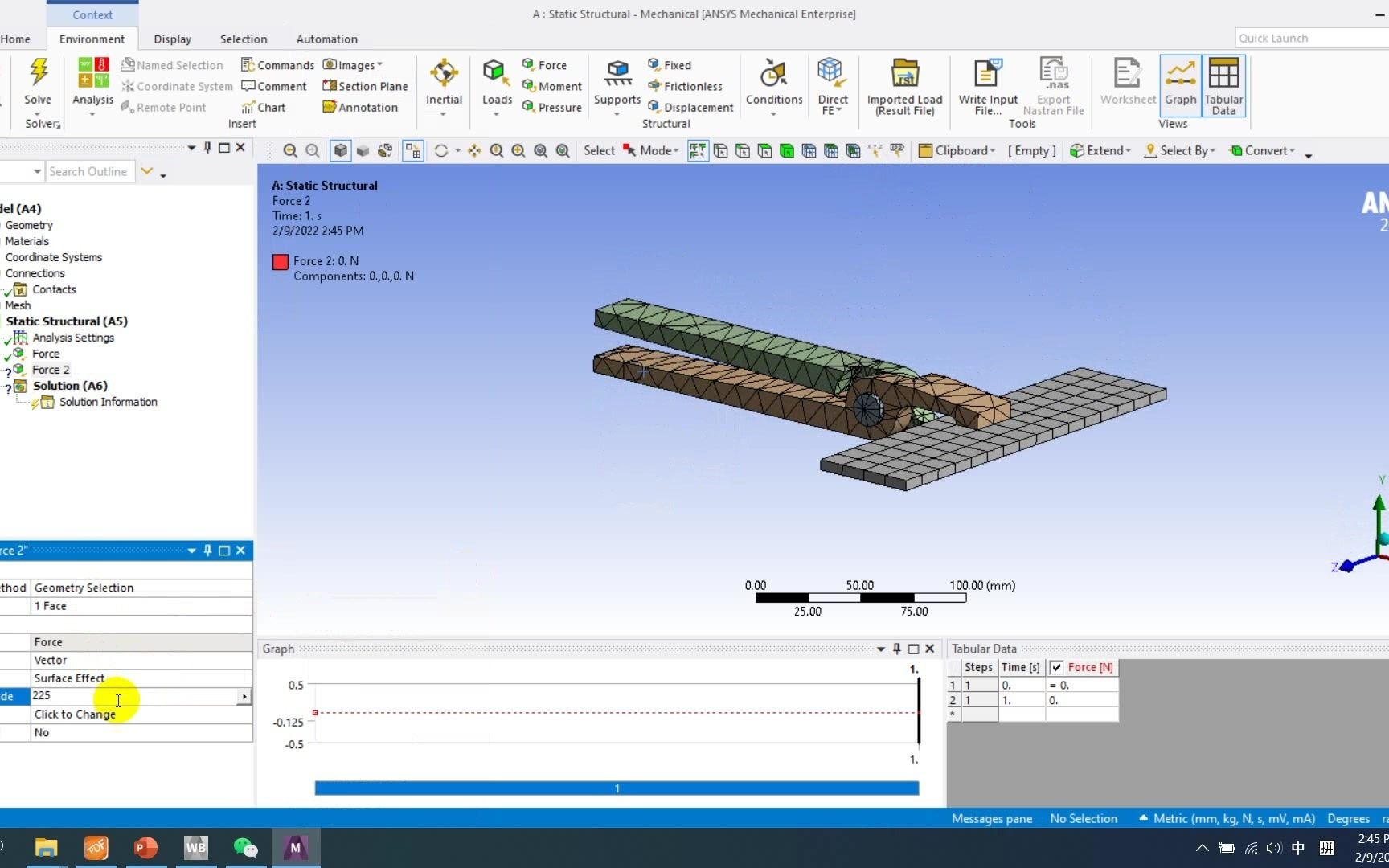The image size is (1389, 868).
Task: Select Force 2 in the outline tree
Action: click(x=51, y=370)
